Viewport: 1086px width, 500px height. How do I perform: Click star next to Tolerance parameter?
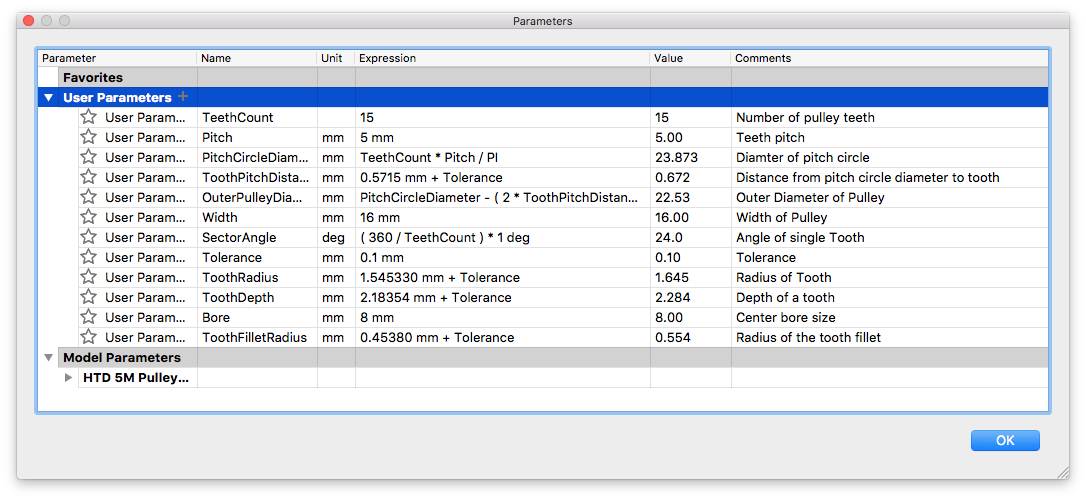89,257
